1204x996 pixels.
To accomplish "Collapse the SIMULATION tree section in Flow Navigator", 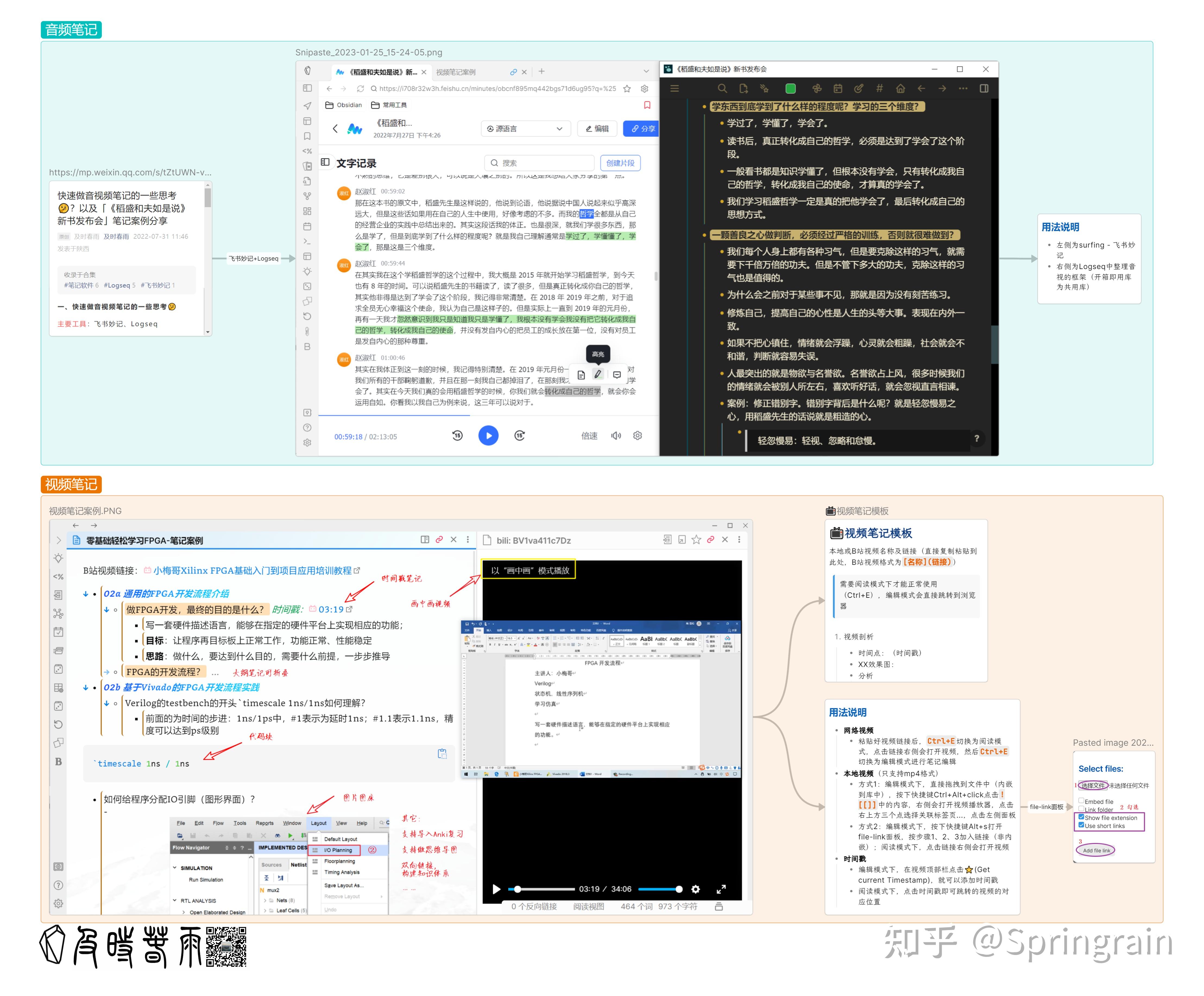I will [x=175, y=868].
